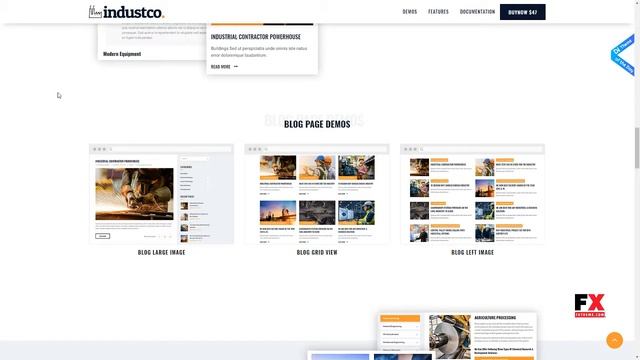Click the orange scroll-to-top arrow button
The height and width of the screenshot is (360, 640).
click(614, 340)
